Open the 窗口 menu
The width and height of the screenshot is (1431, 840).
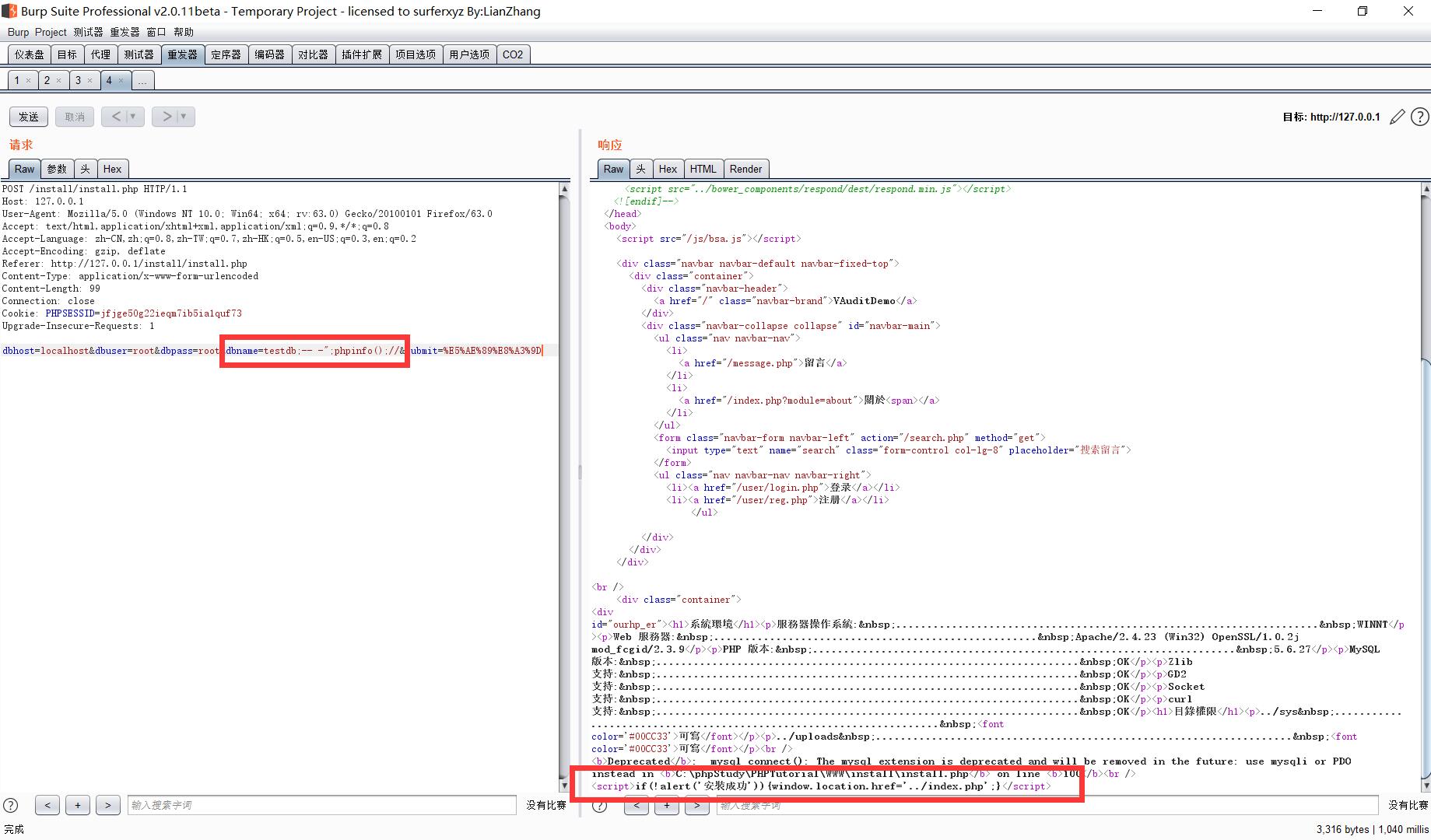click(156, 32)
